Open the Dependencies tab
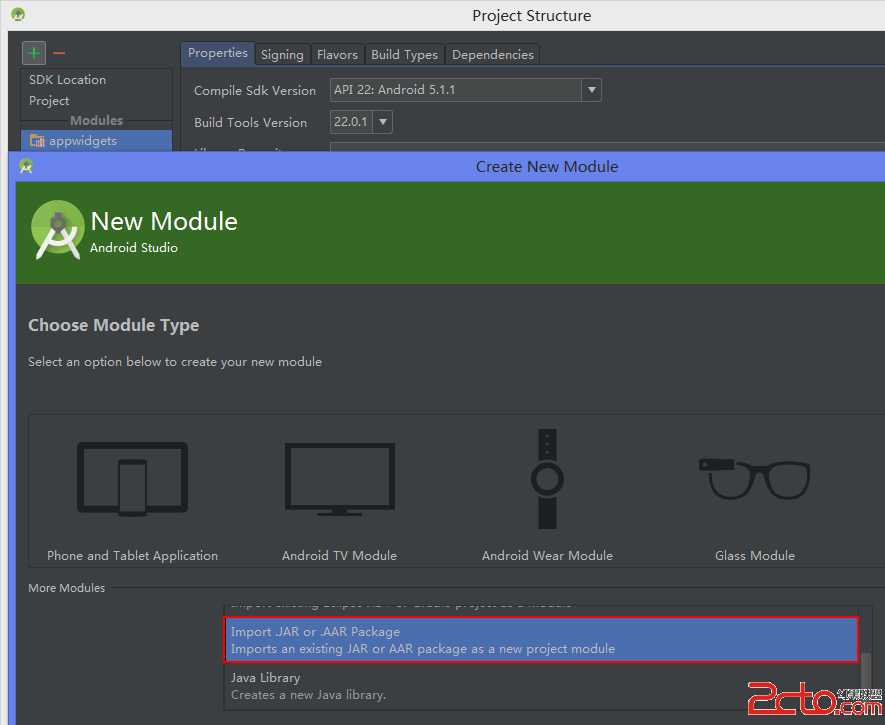885x725 pixels. pos(493,55)
